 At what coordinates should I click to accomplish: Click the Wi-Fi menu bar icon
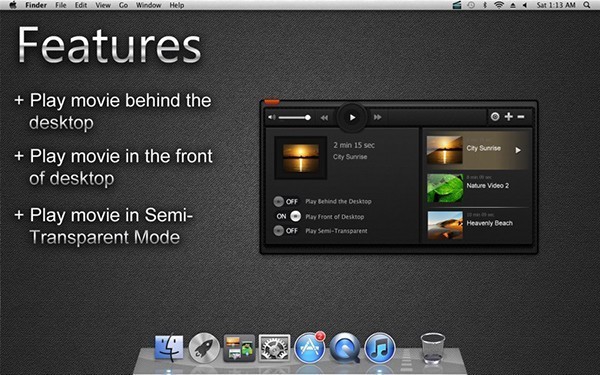[499, 5]
